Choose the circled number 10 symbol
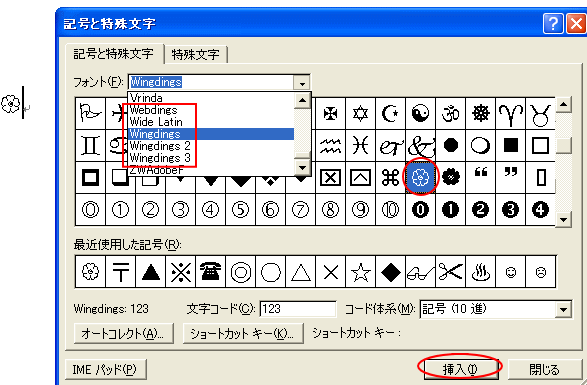Image resolution: width=587 pixels, height=385 pixels. point(390,210)
